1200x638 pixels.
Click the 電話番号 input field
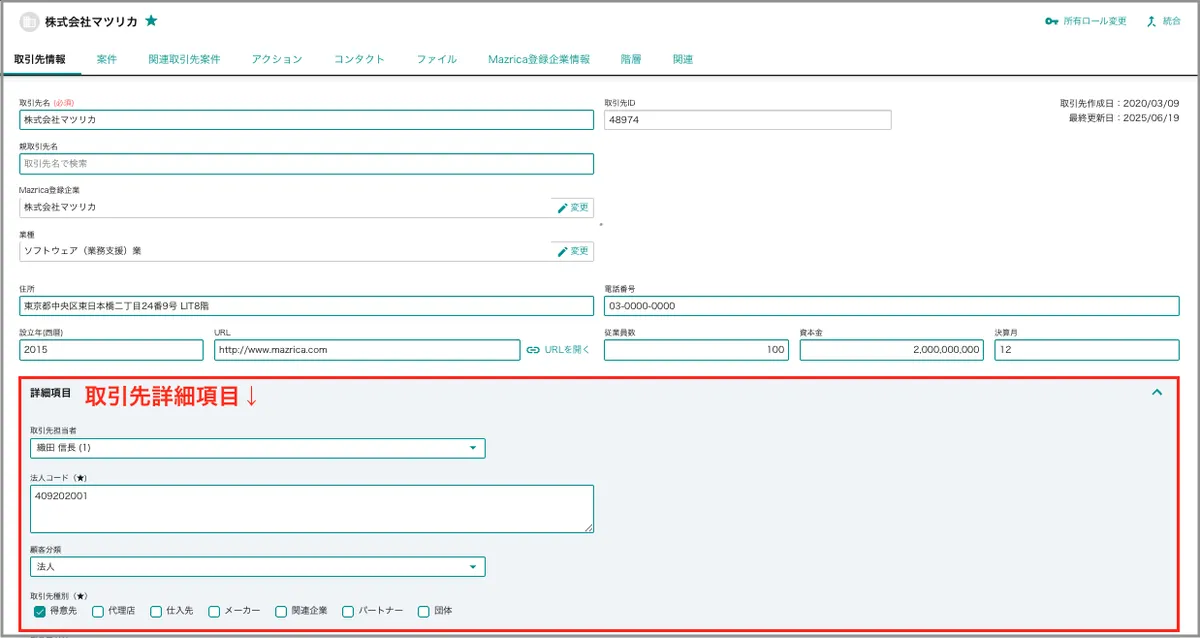click(x=891, y=306)
